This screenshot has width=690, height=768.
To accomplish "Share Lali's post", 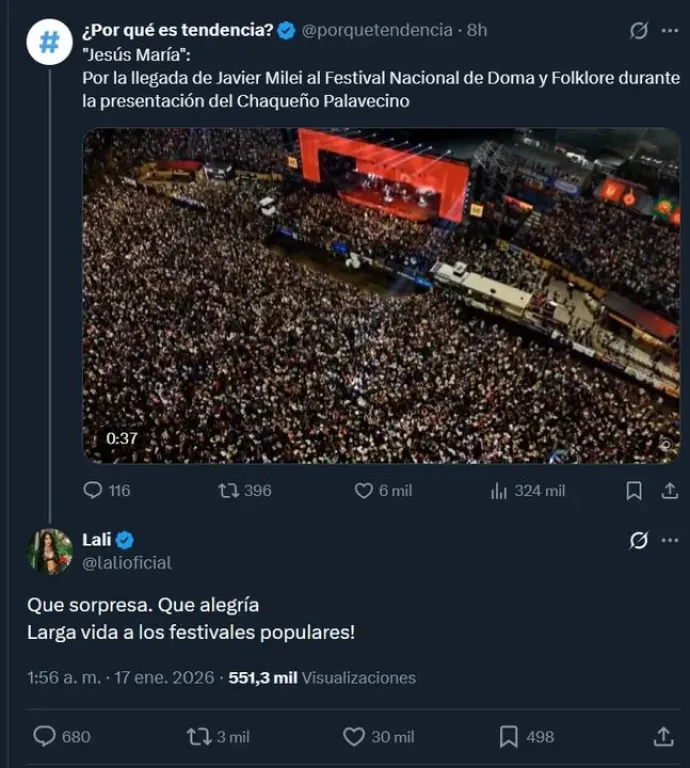I will click(662, 736).
